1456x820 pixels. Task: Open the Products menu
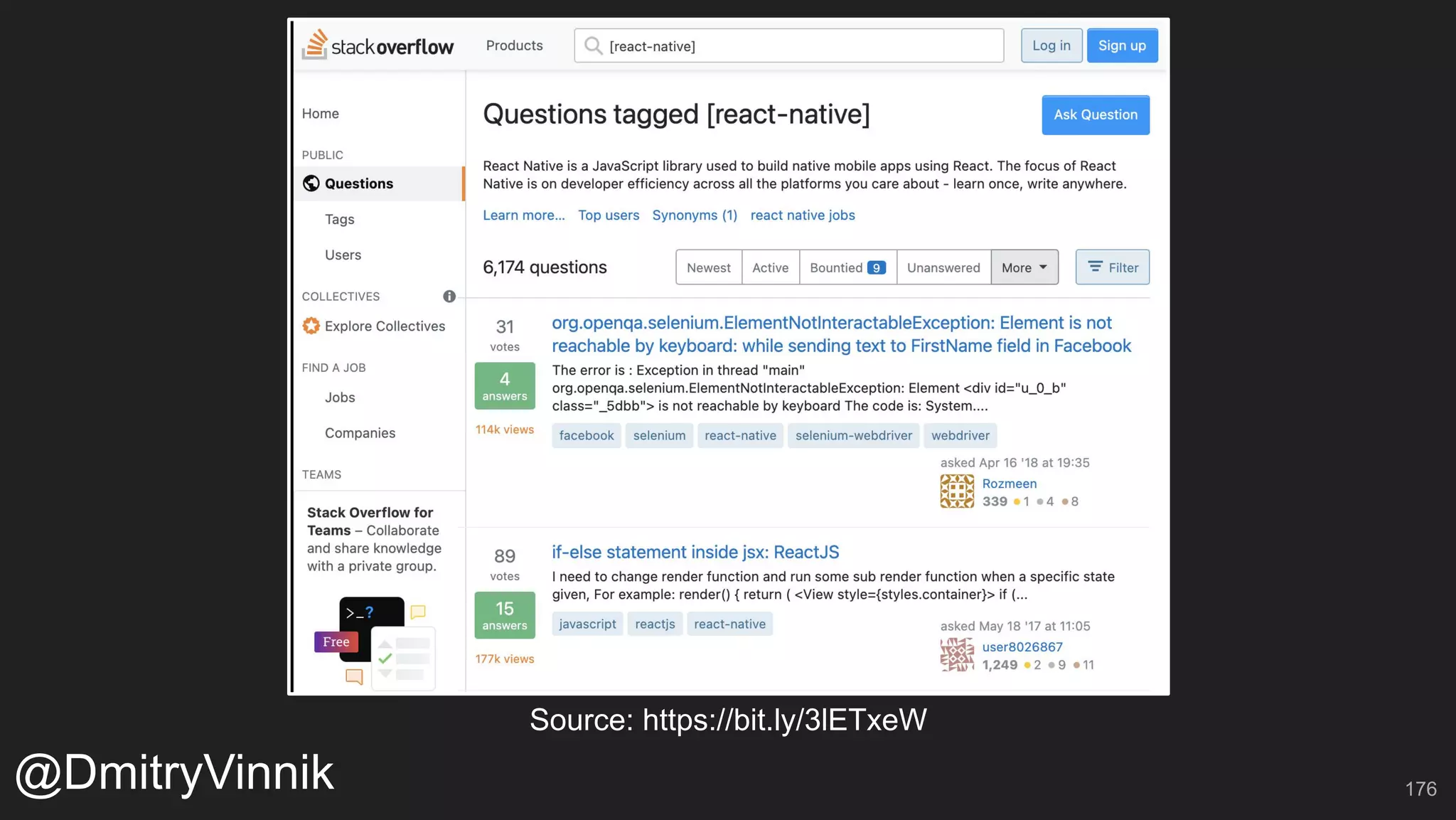(x=514, y=46)
